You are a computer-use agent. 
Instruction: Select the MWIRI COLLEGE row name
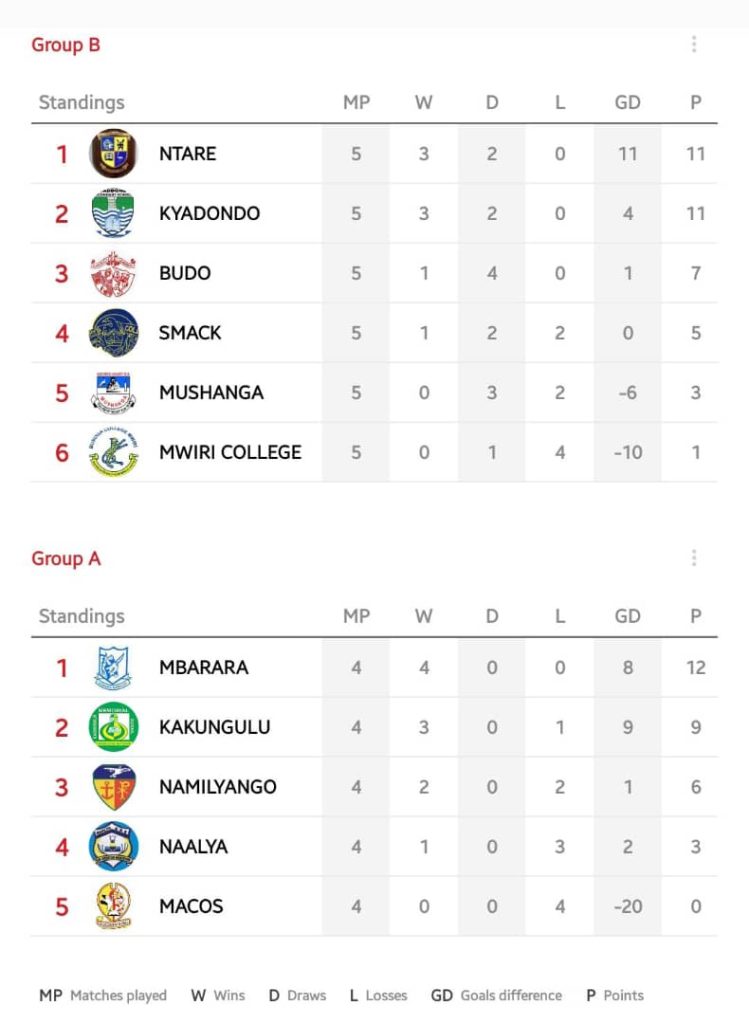[x=231, y=452]
